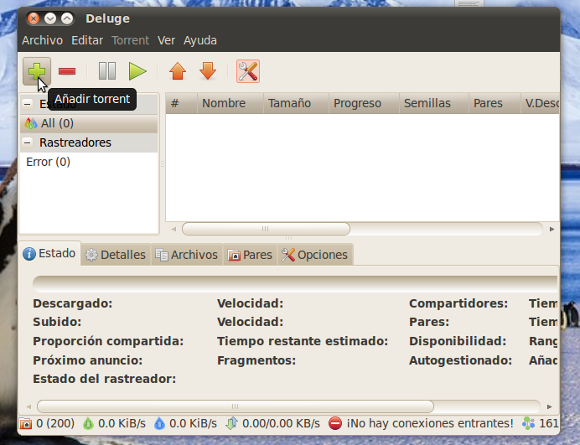Click the status panel scroll-left arrow
The width and height of the screenshot is (580, 445).
(x=29, y=407)
